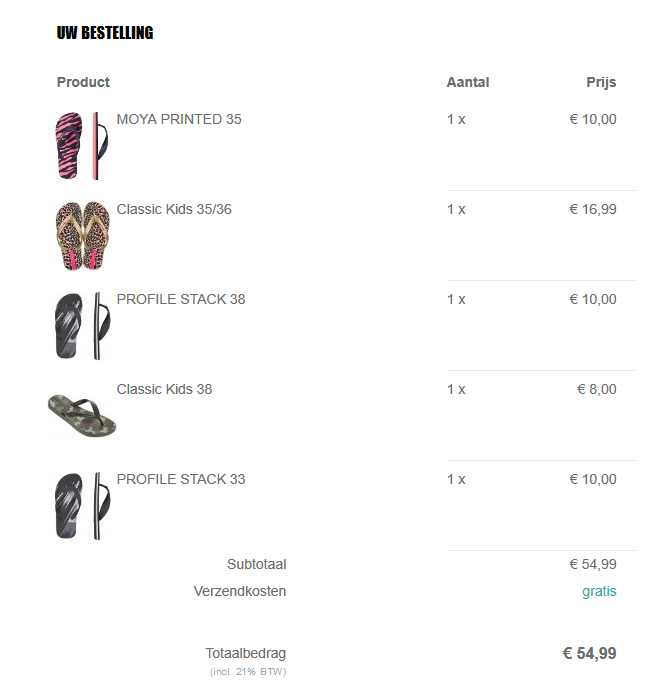Image resolution: width=669 pixels, height=687 pixels.
Task: Click the Subtotaal amount € 54,99
Action: [x=593, y=564]
